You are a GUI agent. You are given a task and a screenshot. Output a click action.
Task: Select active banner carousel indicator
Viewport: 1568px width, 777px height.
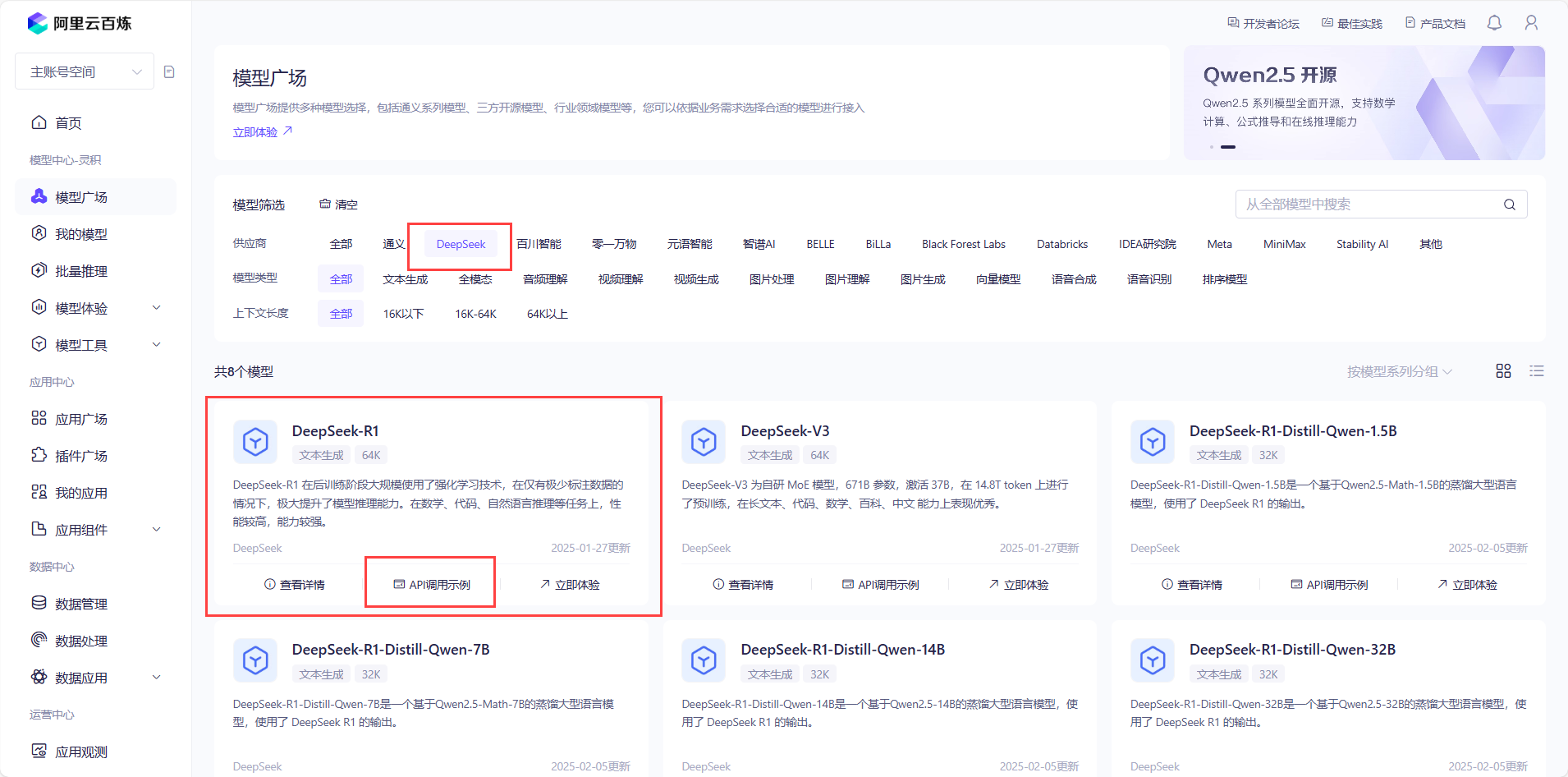pyautogui.click(x=1228, y=147)
